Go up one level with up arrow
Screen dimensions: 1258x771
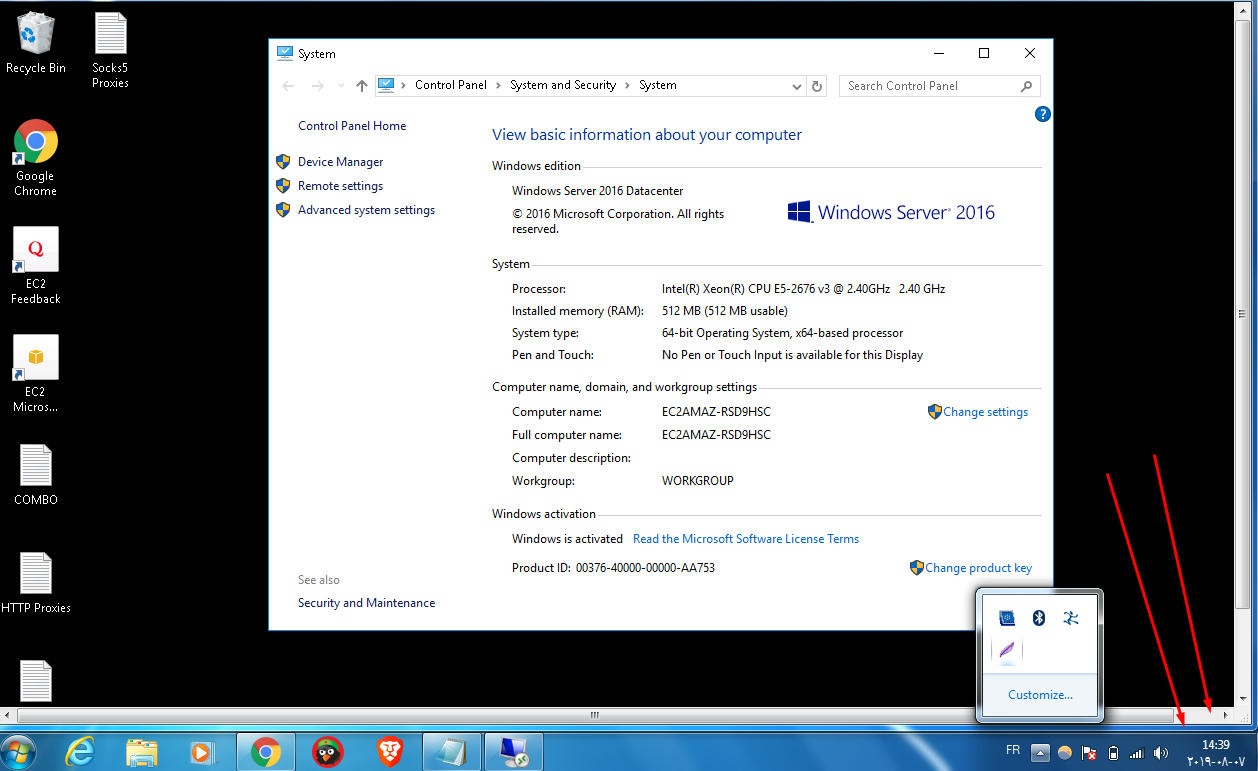point(362,86)
